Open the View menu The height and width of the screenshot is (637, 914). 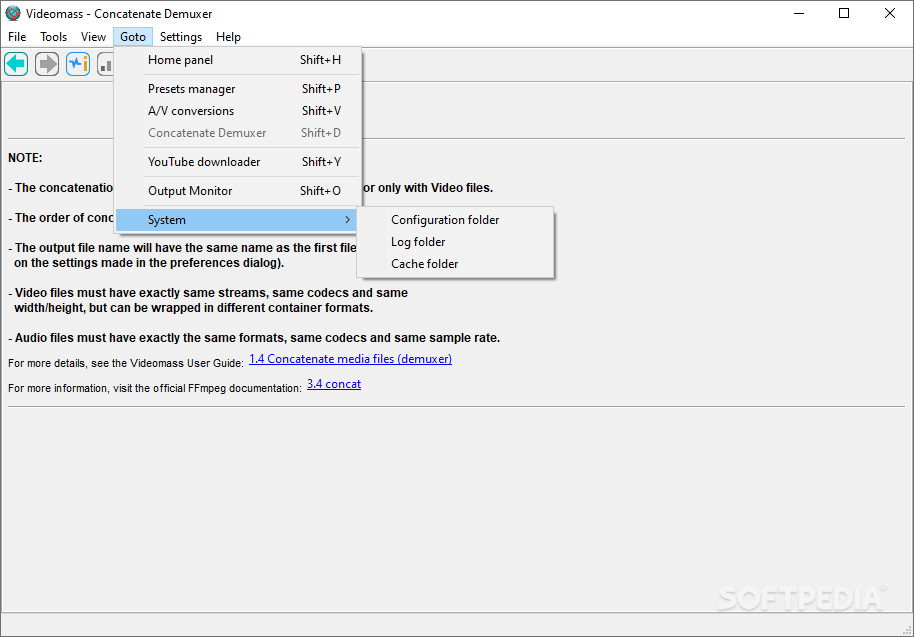(x=93, y=37)
